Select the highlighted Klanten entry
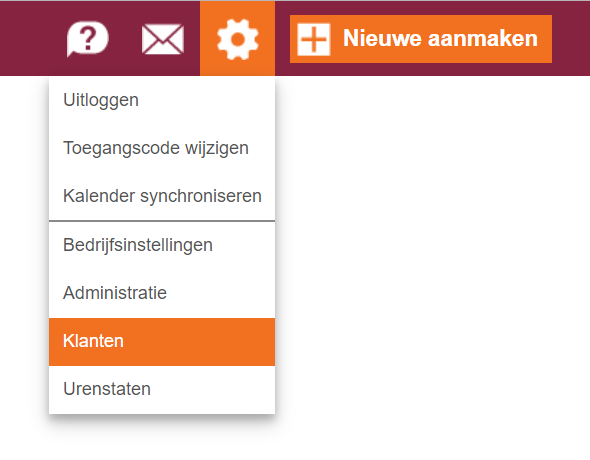Screen dimensions: 590x460 click(x=162, y=342)
